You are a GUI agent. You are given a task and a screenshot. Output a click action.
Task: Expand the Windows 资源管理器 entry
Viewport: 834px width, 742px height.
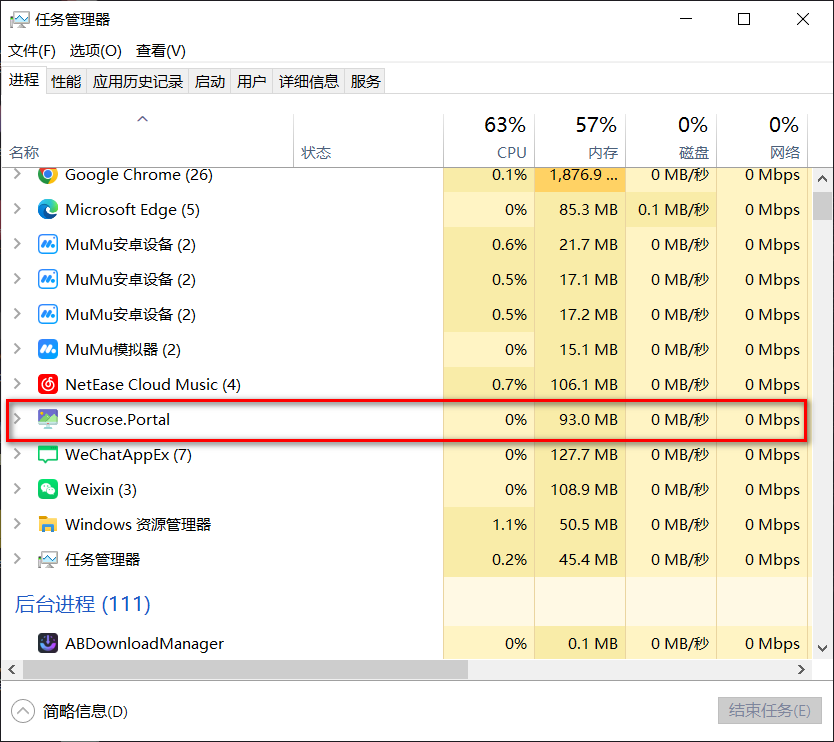[x=17, y=524]
